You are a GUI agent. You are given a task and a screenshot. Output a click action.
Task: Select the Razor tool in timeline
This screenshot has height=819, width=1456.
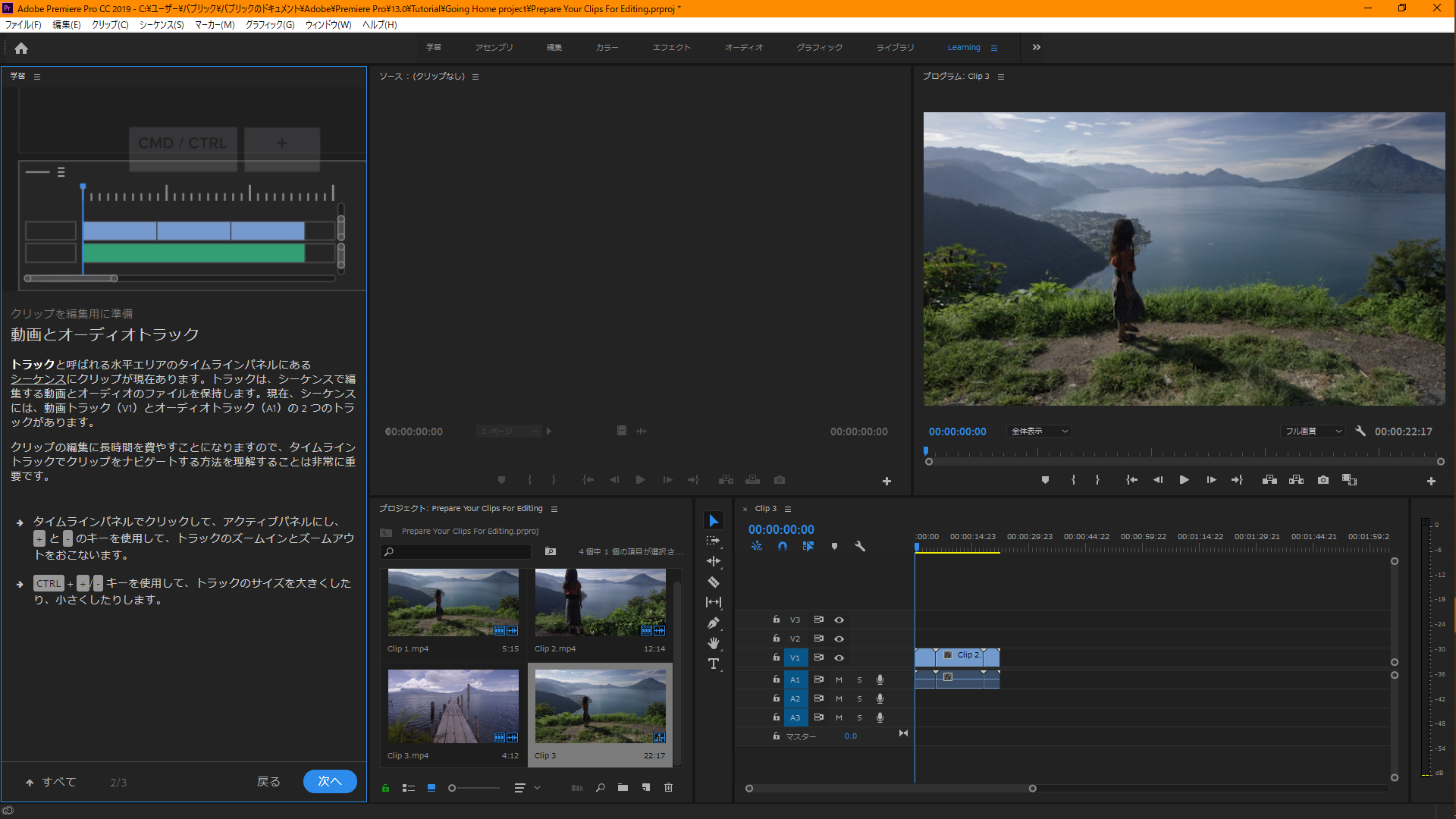point(714,582)
